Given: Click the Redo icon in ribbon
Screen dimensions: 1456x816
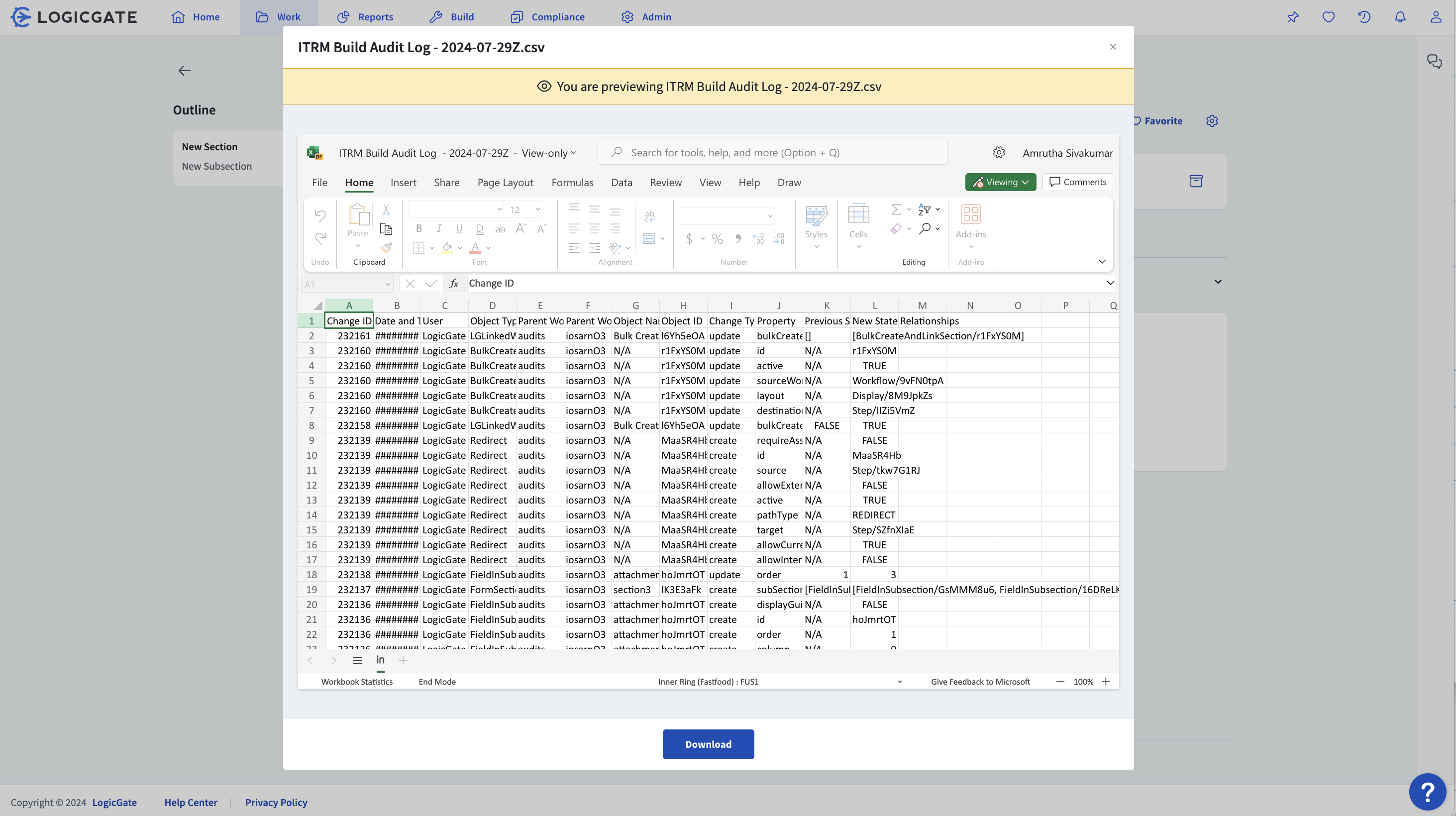Looking at the screenshot, I should (320, 238).
